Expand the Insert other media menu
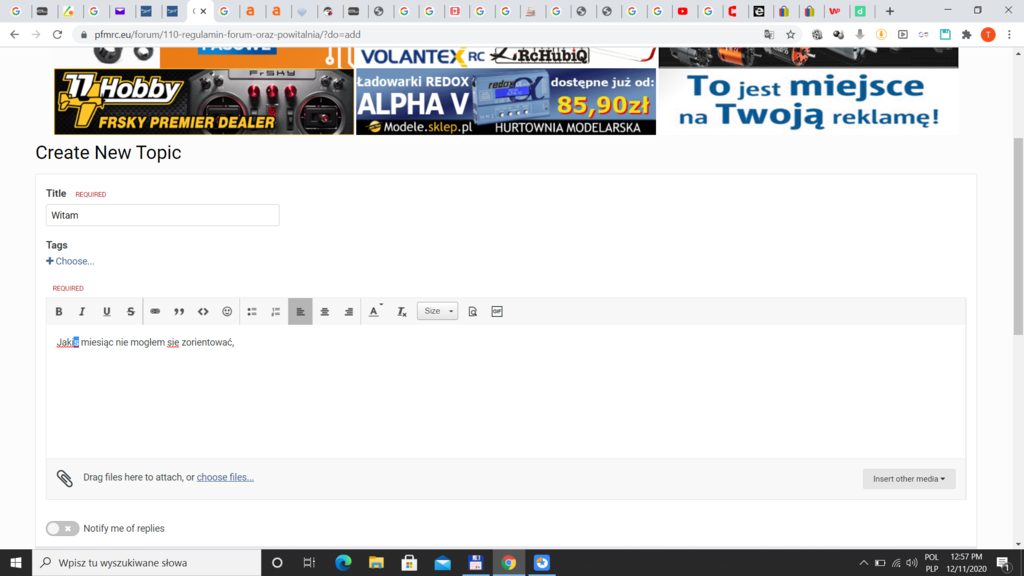The height and width of the screenshot is (576, 1024). point(908,479)
